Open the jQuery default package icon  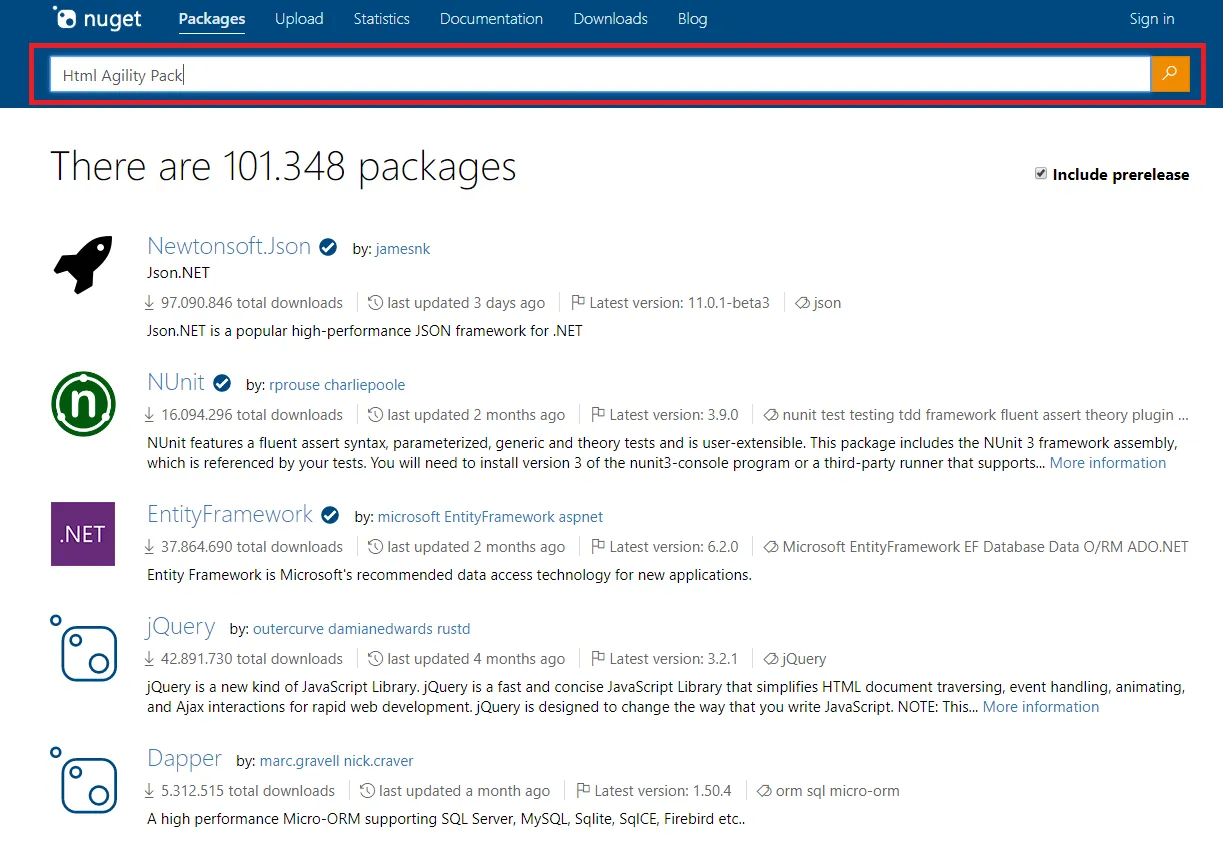pos(83,646)
